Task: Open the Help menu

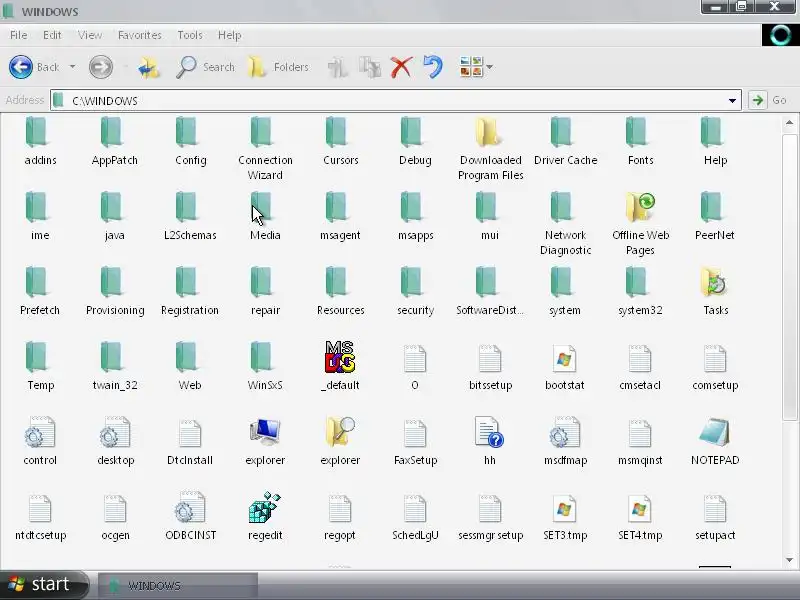Action: (229, 35)
